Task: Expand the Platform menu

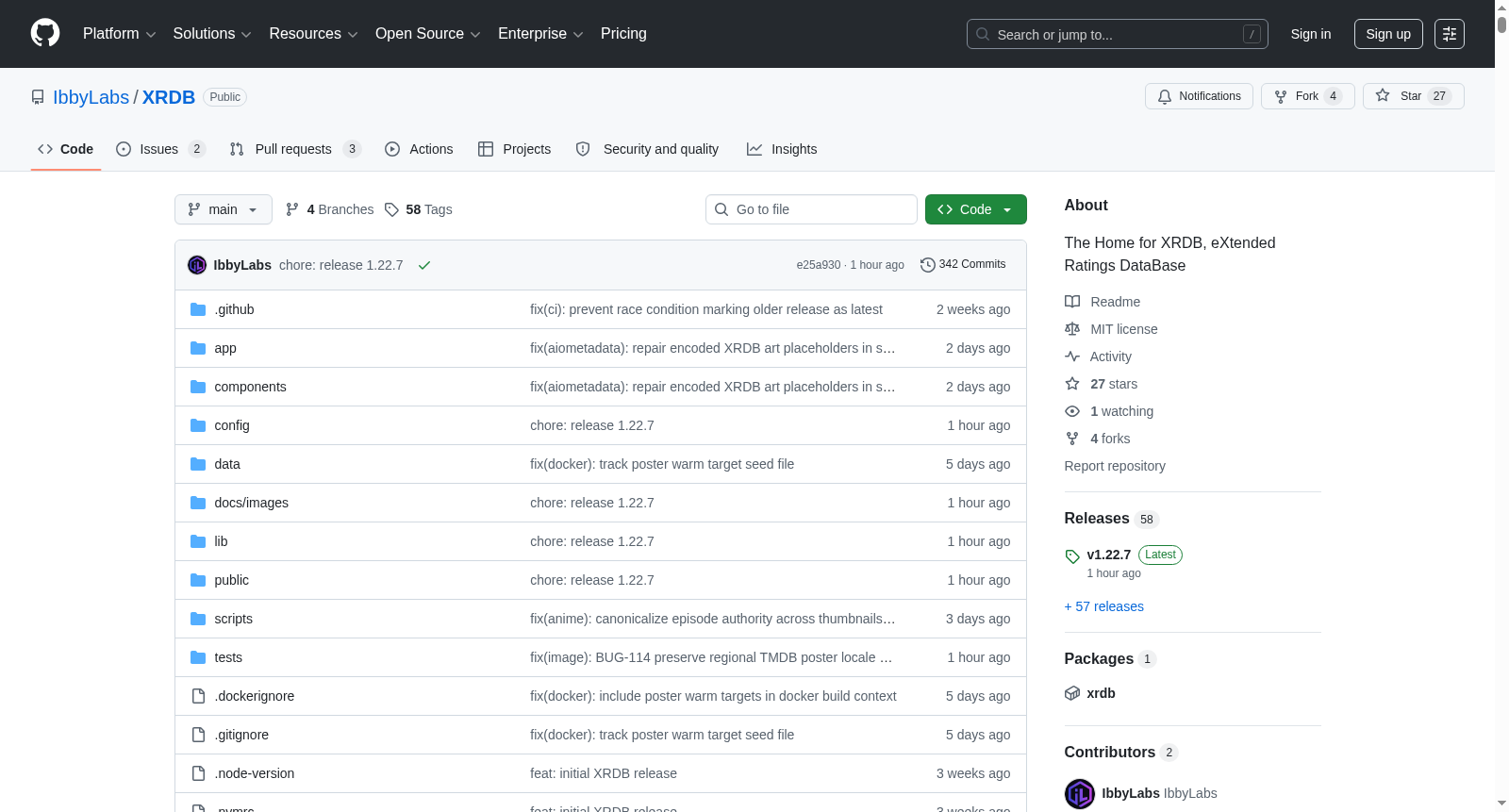Action: (x=120, y=34)
